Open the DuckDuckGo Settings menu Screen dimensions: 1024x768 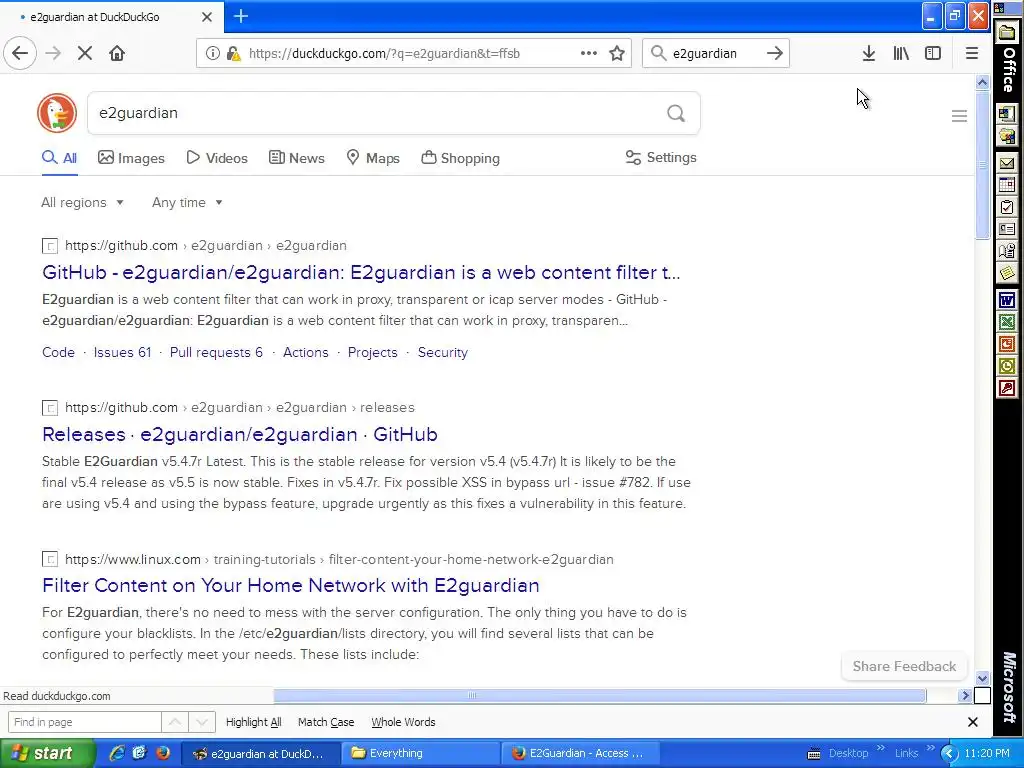(x=661, y=157)
